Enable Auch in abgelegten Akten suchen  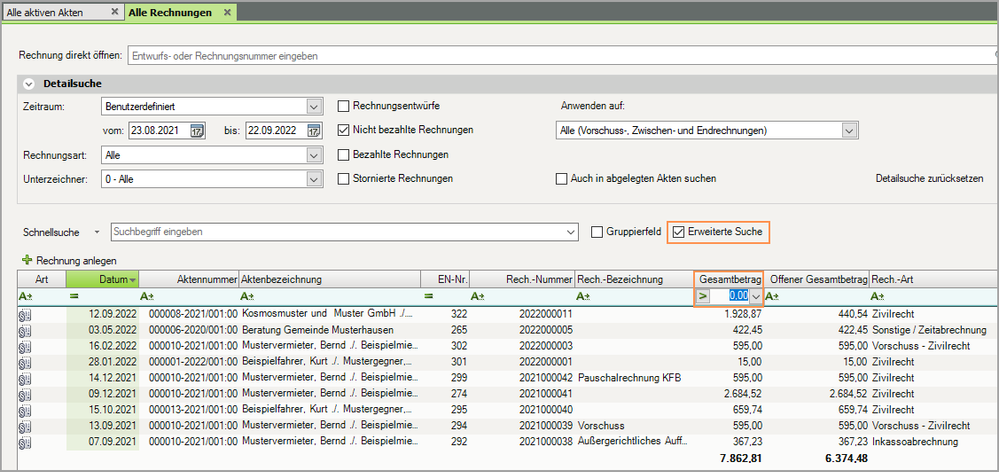561,178
